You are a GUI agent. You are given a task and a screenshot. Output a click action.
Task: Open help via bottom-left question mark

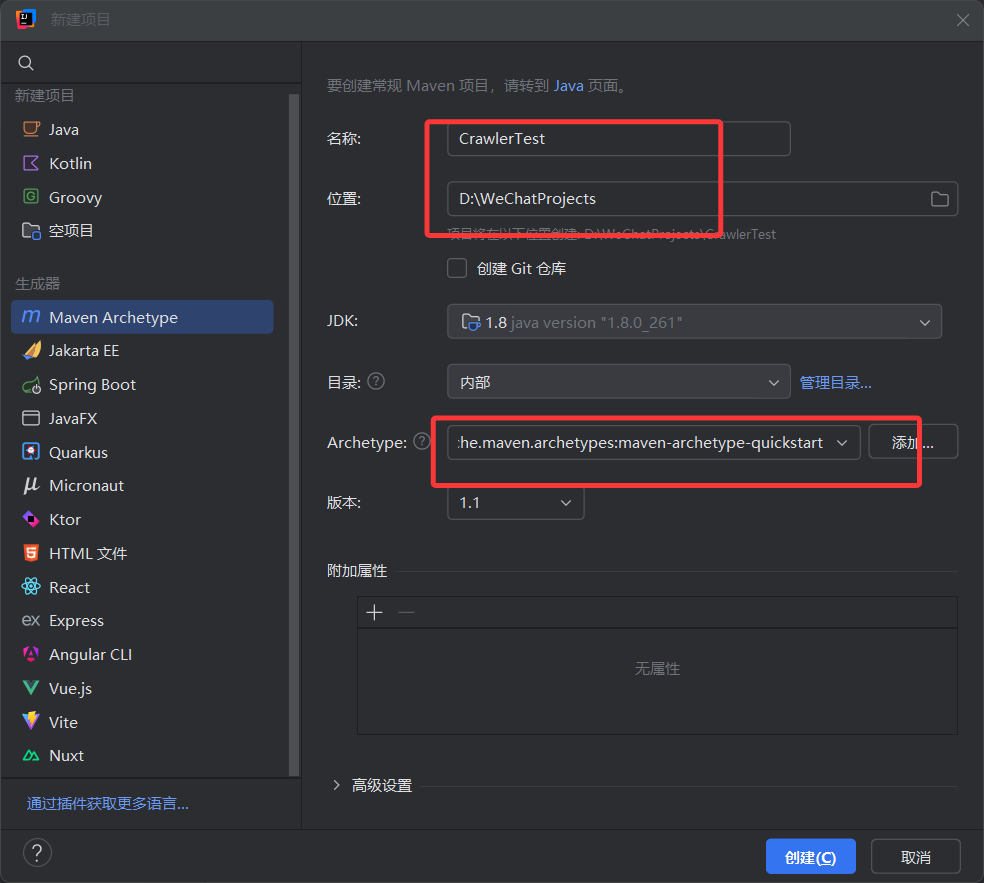pyautogui.click(x=37, y=853)
